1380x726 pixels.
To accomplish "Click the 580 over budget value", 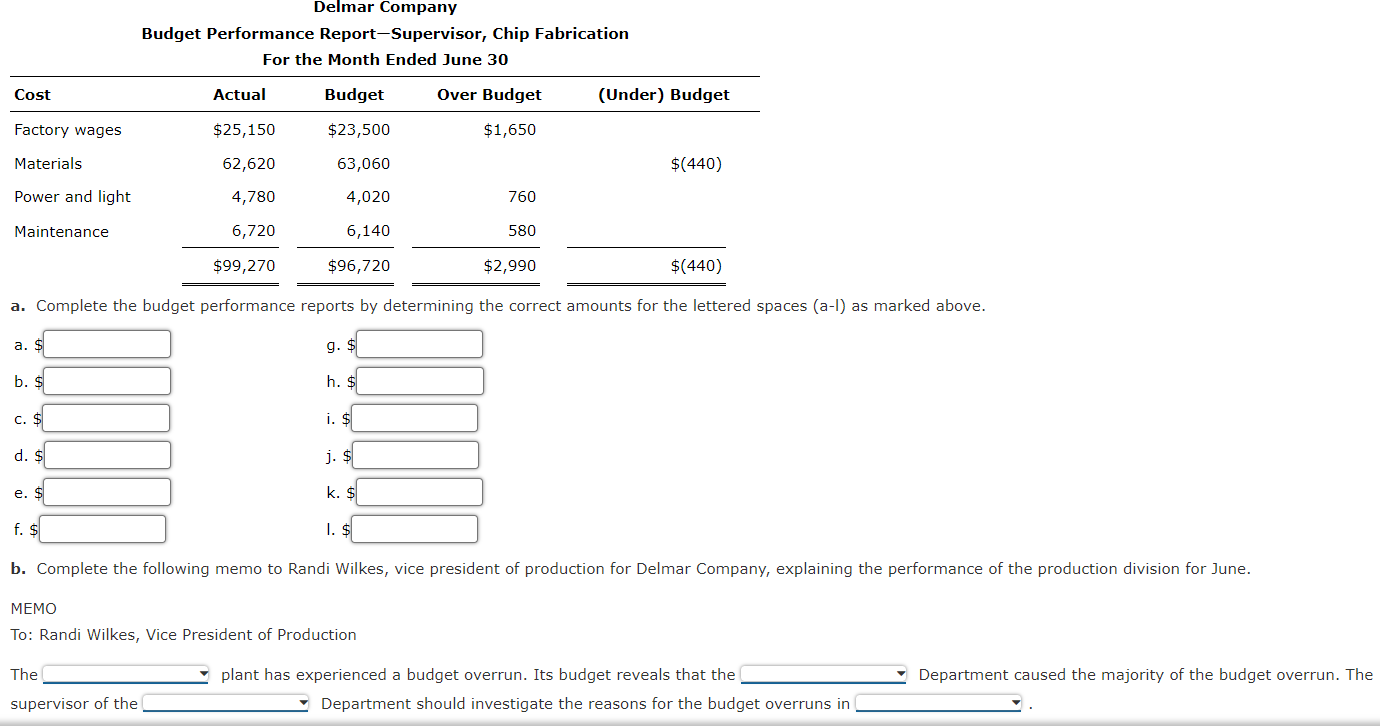I will click(522, 231).
